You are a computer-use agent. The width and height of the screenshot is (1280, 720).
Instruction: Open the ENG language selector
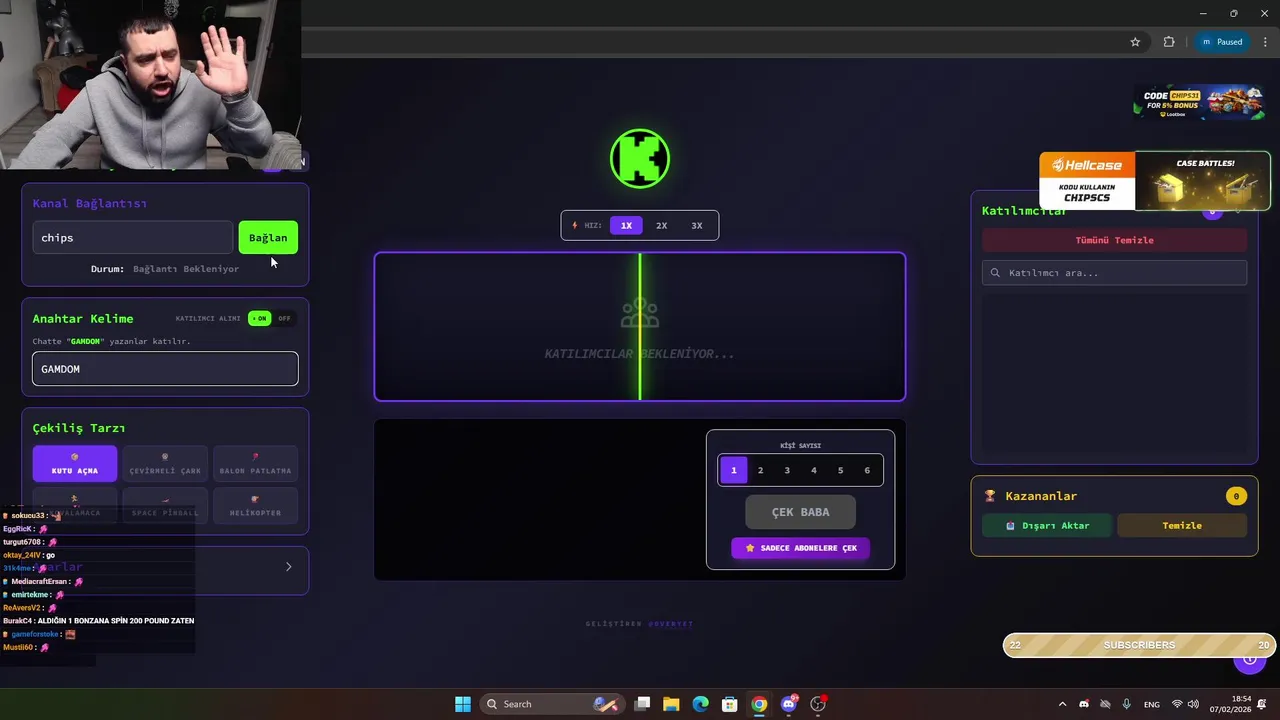click(1152, 704)
